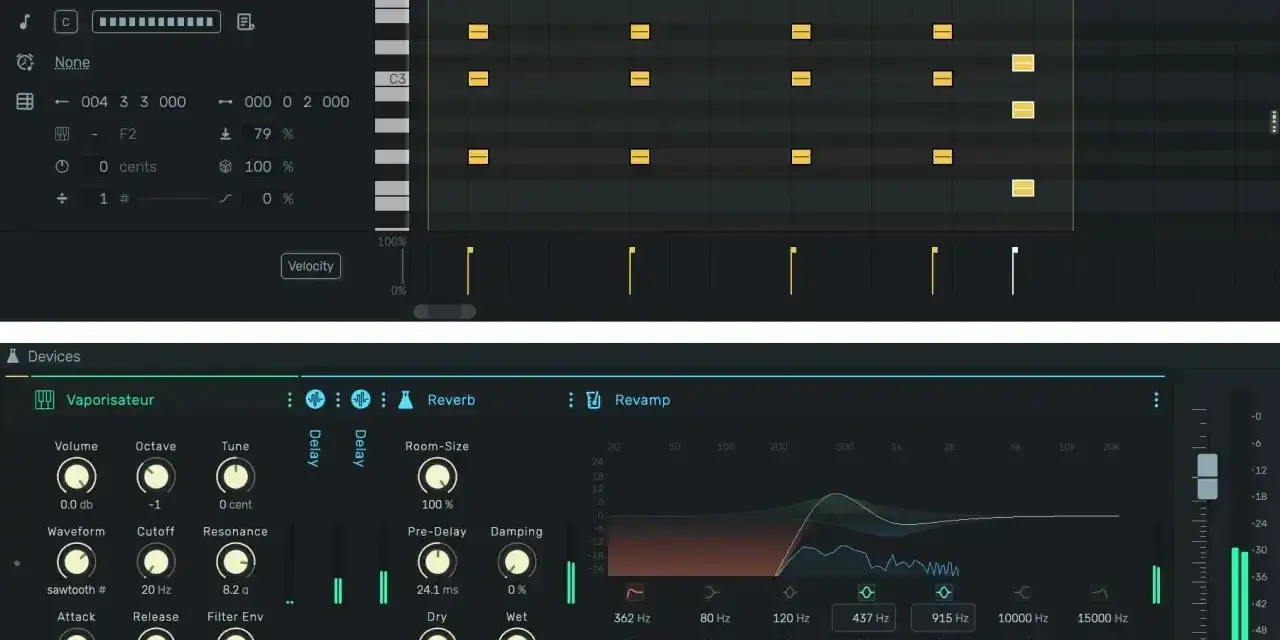Click the 24.1 ms pre-delay value

(437, 590)
